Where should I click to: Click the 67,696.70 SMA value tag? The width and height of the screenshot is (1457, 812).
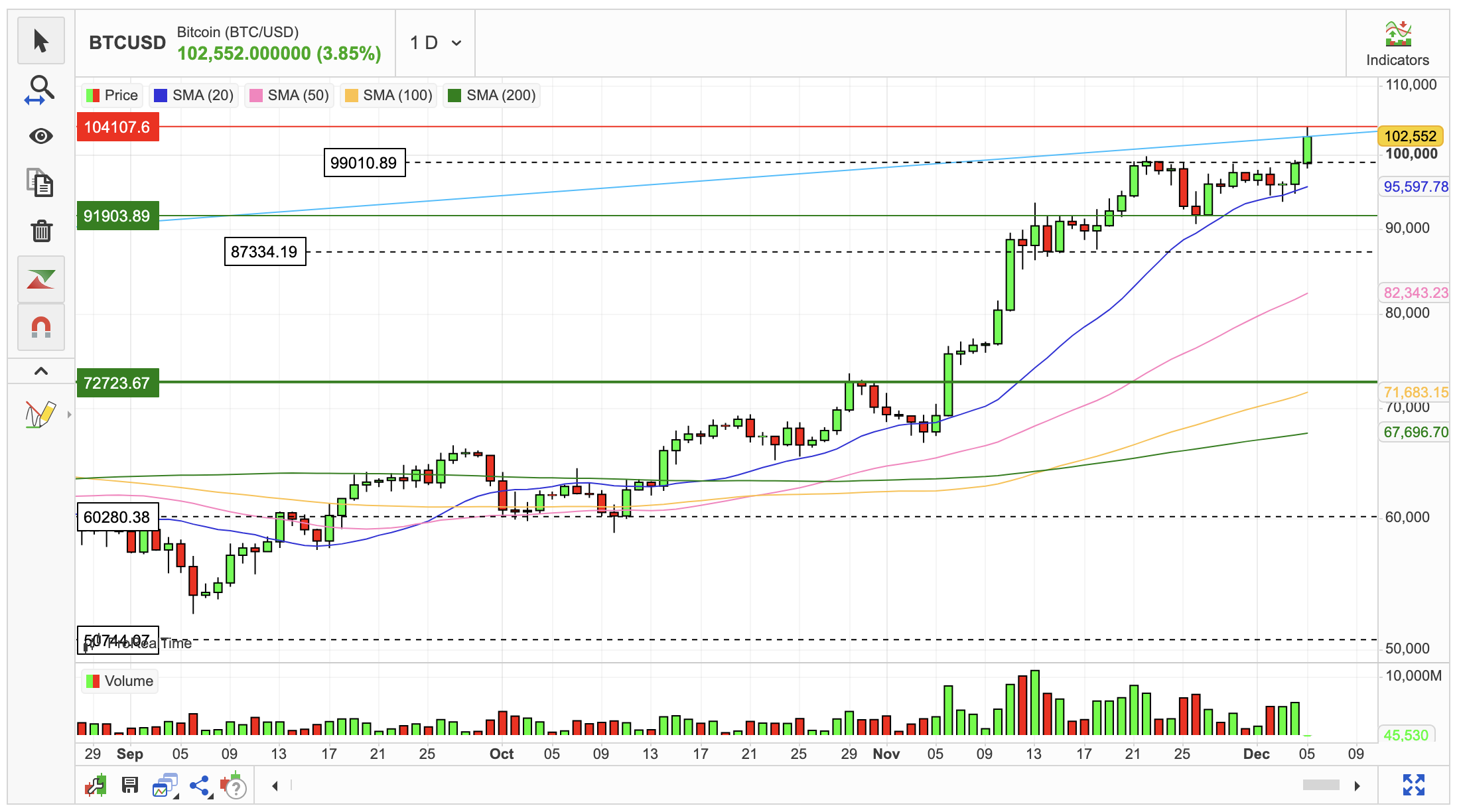(x=1415, y=433)
